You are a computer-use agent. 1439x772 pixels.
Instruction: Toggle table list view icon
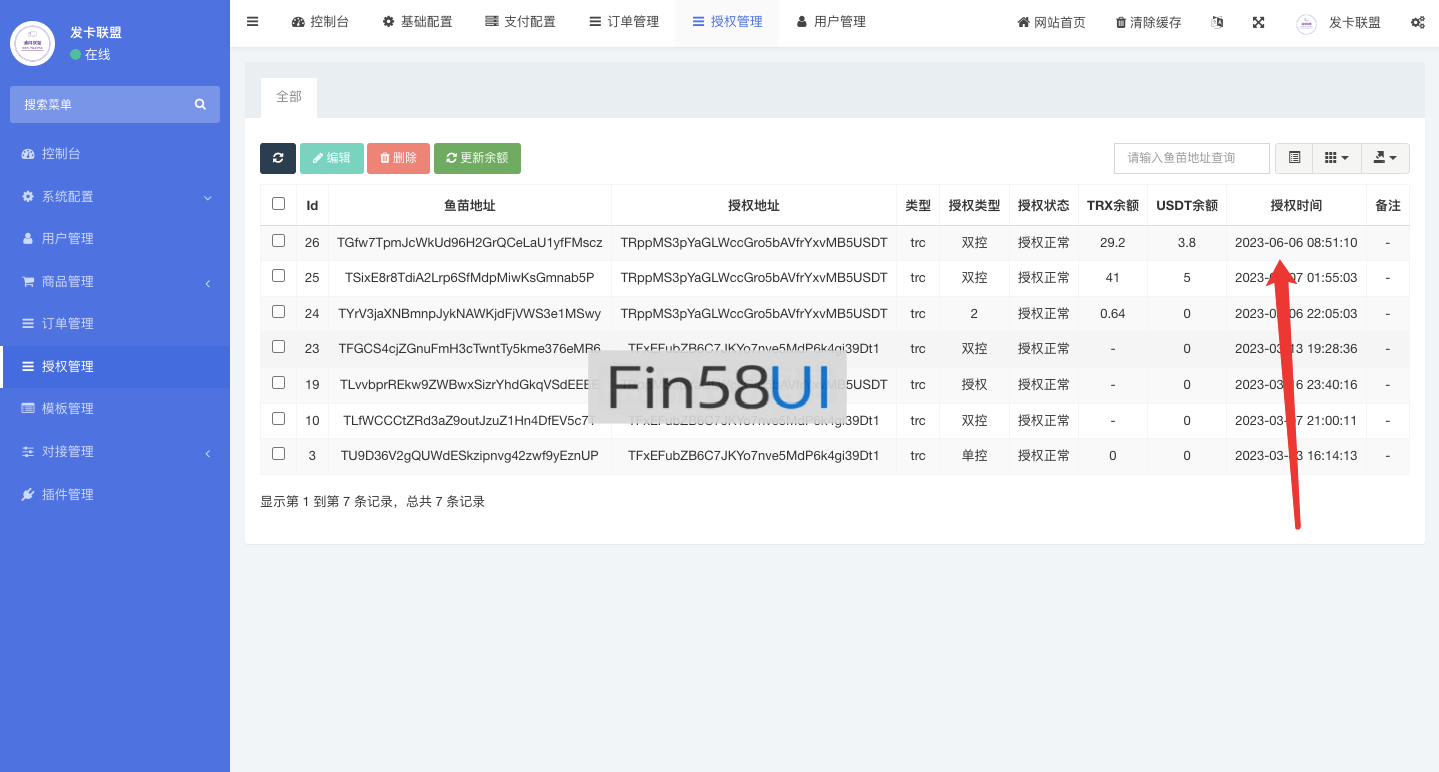(1294, 158)
